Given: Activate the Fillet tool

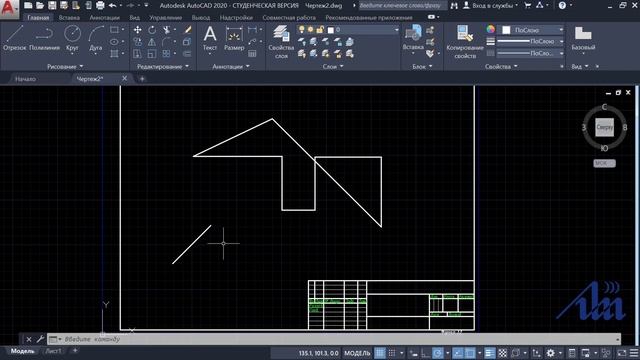Looking at the screenshot, I should tap(166, 42).
